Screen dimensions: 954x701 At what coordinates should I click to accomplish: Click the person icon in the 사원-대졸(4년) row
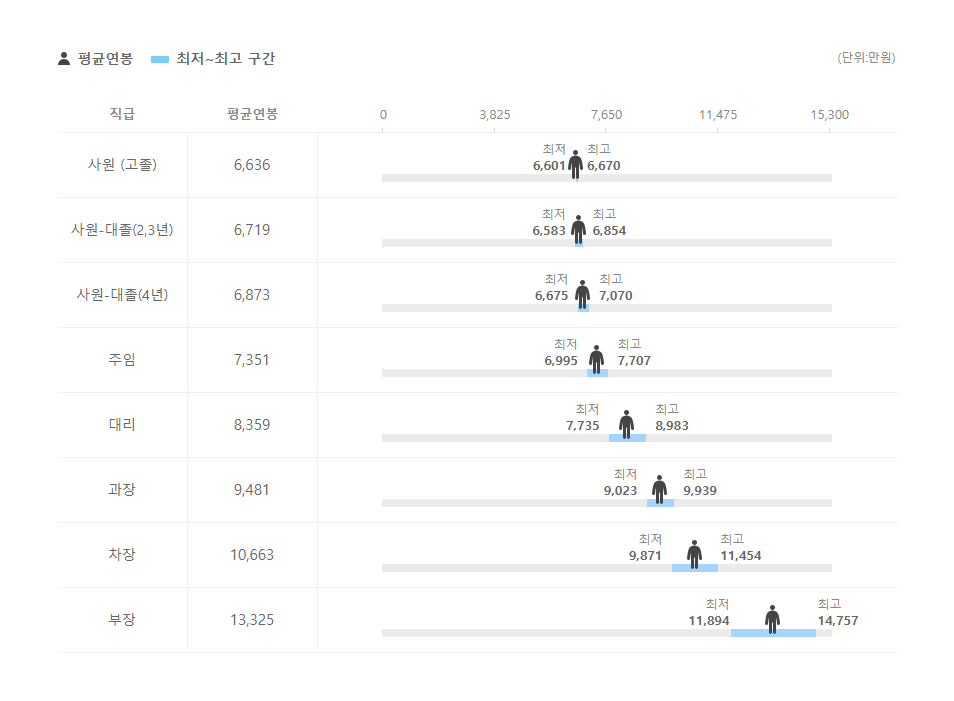[583, 294]
